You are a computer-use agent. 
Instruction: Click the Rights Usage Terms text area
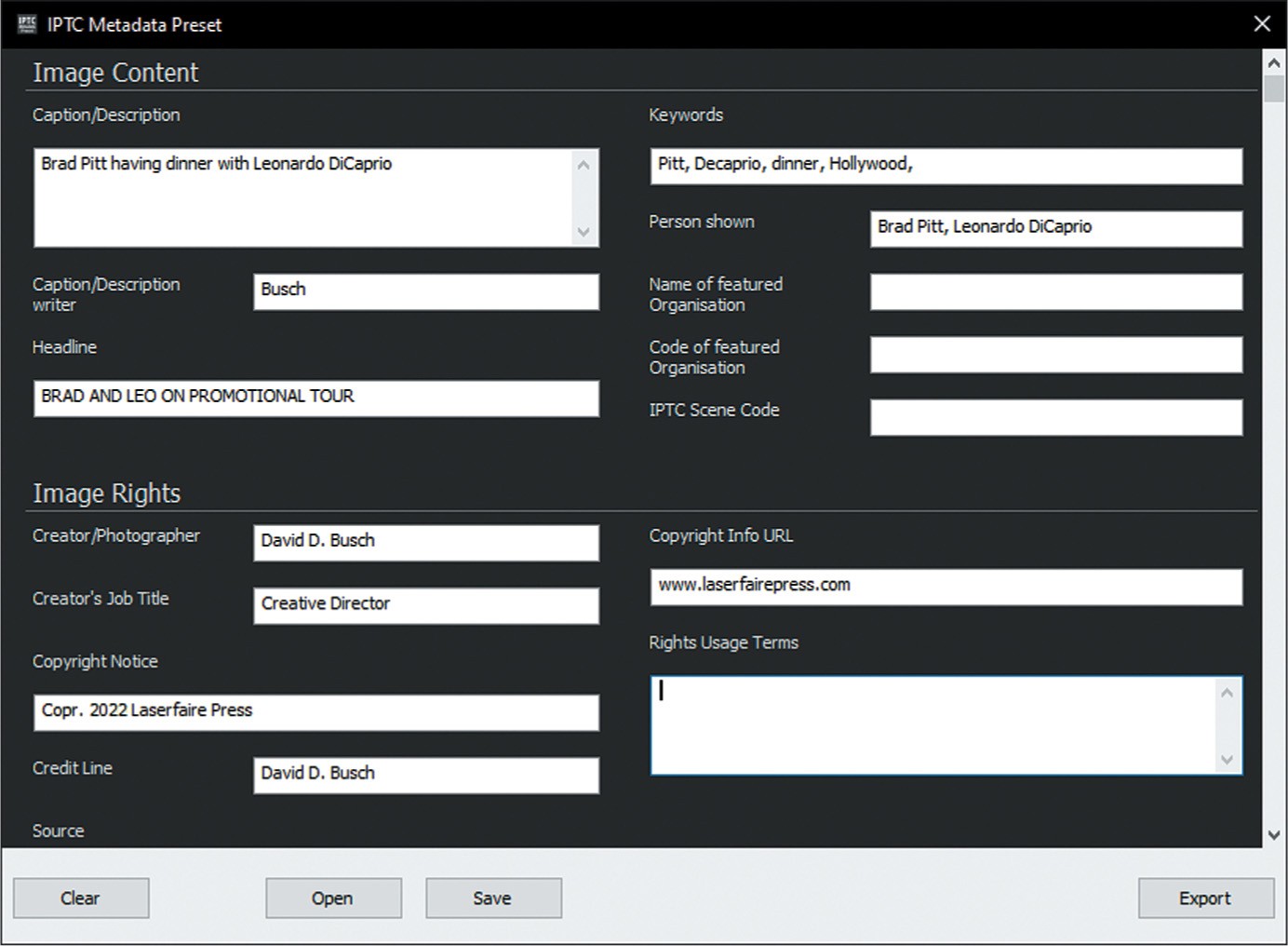[946, 725]
